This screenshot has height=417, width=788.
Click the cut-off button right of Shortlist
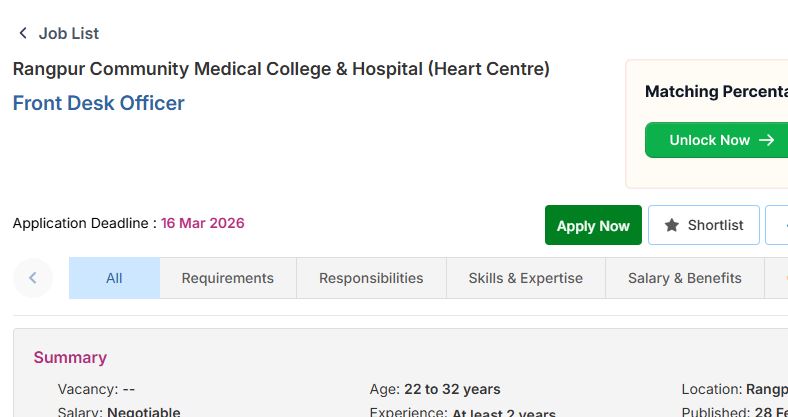coord(777,225)
